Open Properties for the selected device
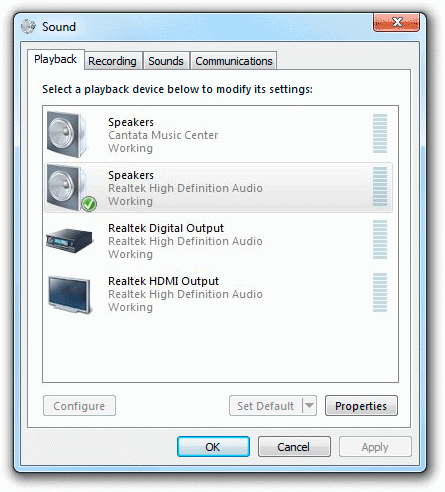This screenshot has width=445, height=492. [361, 406]
